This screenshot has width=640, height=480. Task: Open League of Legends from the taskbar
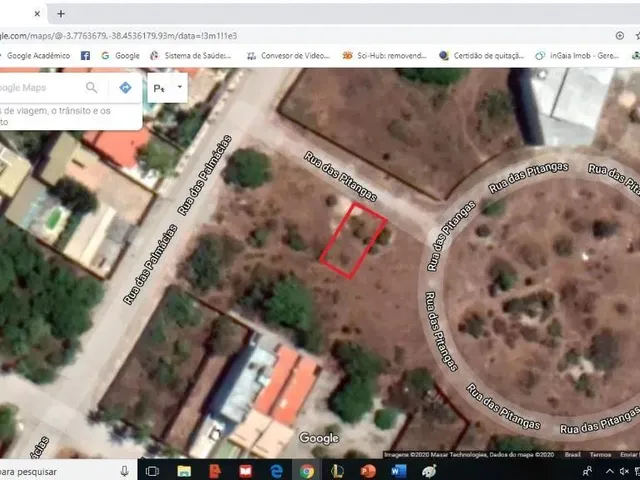(x=337, y=471)
